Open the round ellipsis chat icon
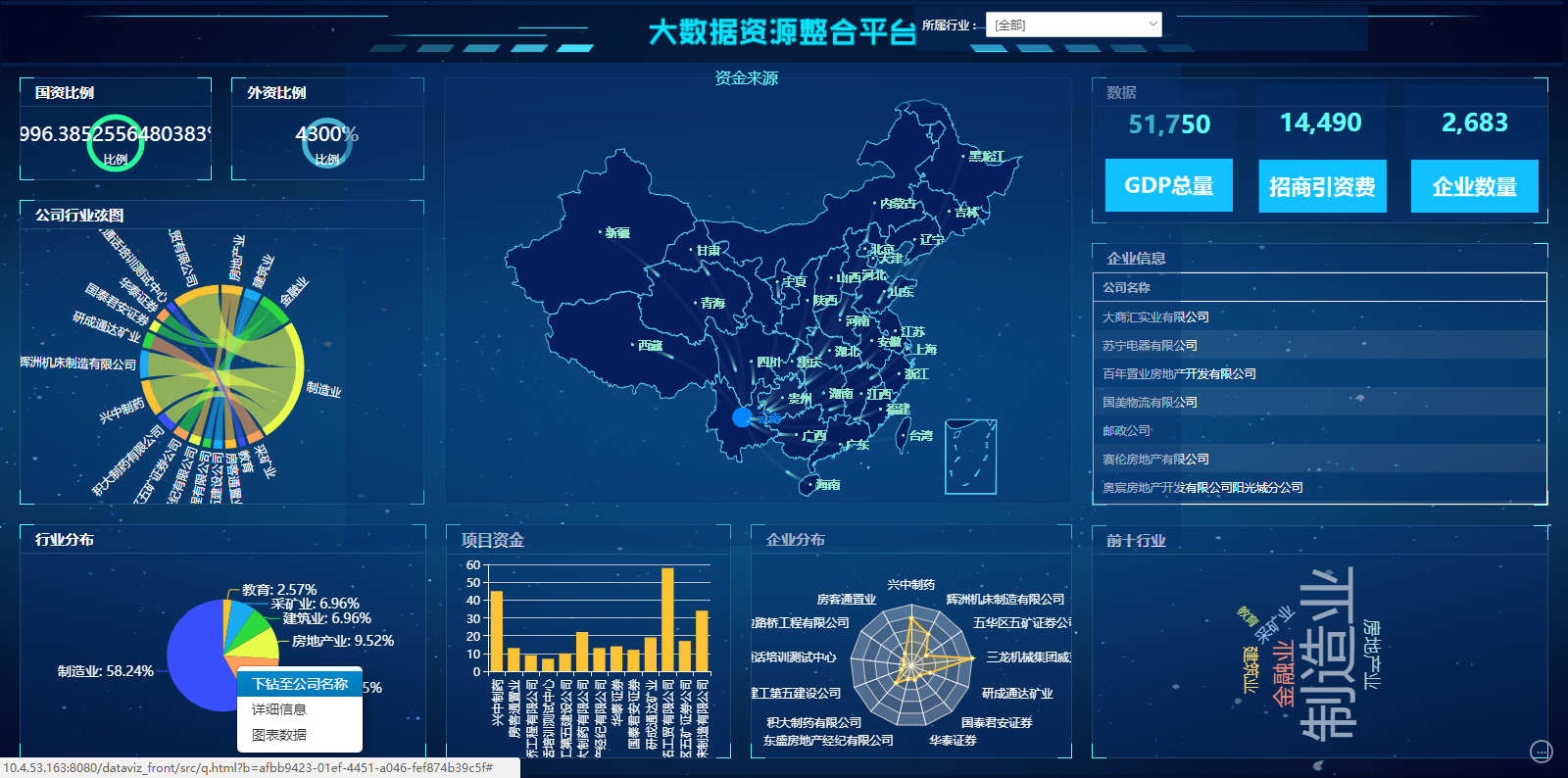Image resolution: width=1568 pixels, height=778 pixels. pyautogui.click(x=1541, y=752)
